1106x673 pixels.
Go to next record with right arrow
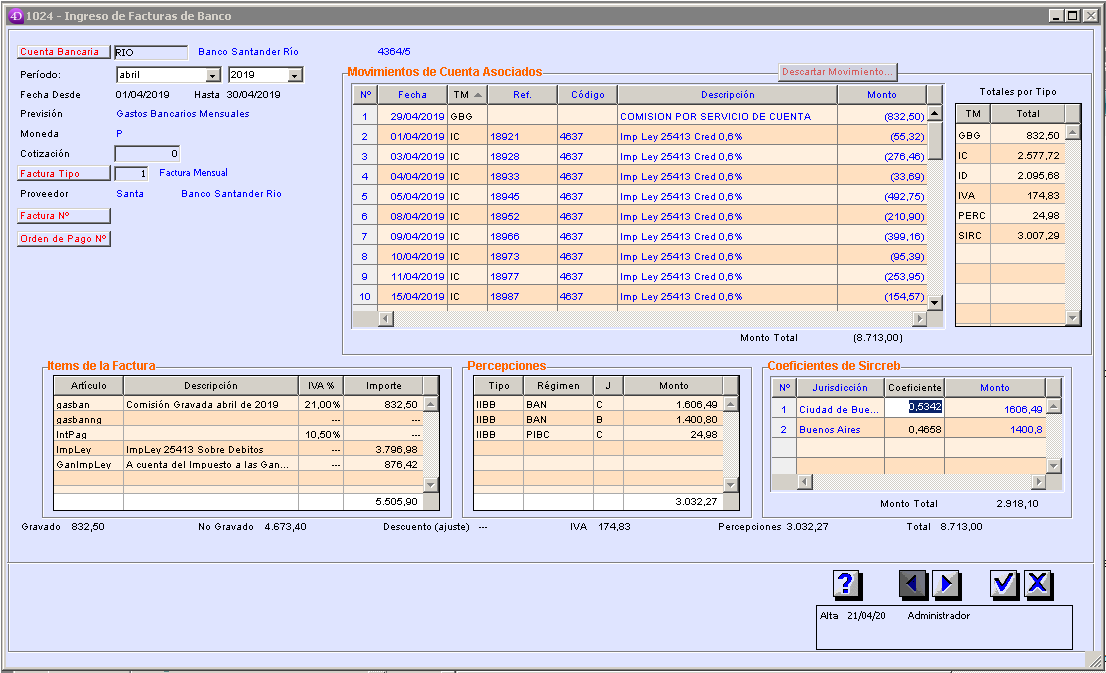point(944,584)
